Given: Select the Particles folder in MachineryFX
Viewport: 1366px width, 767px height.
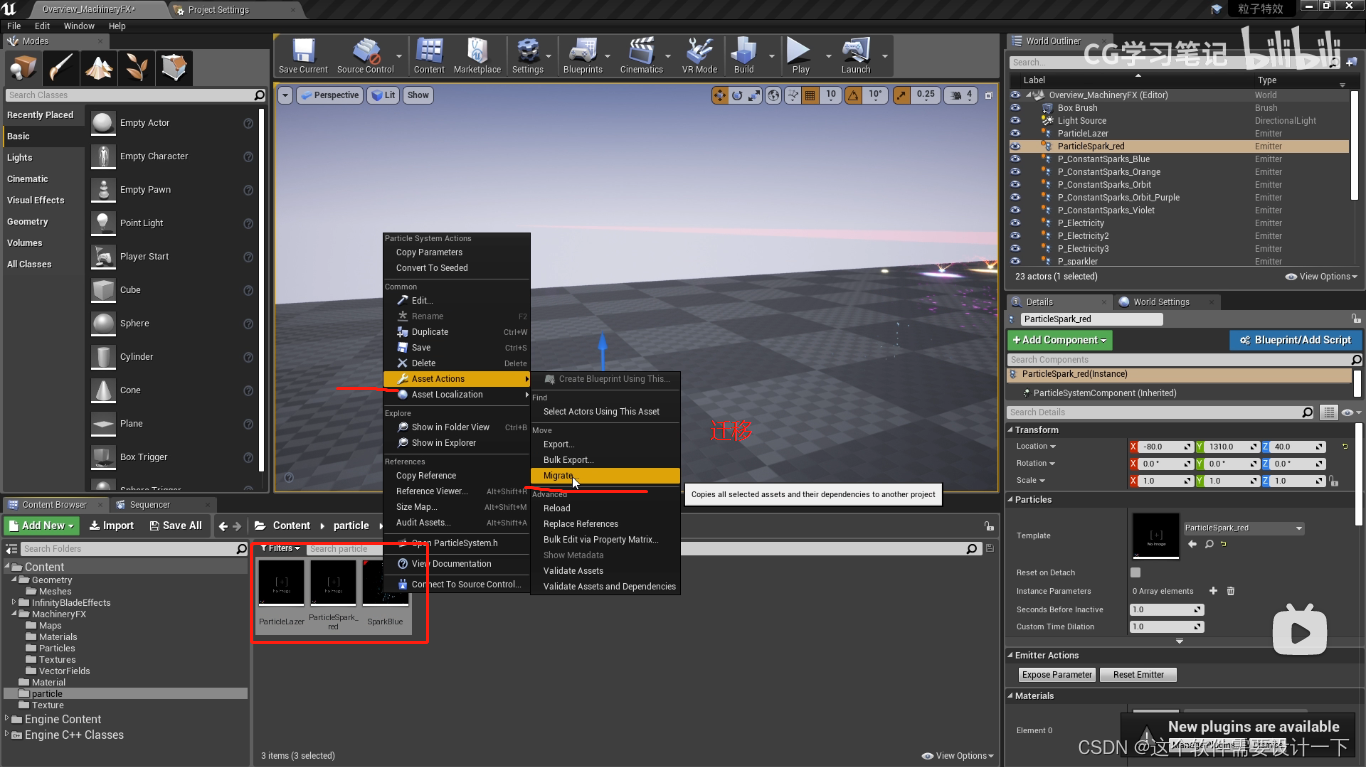Looking at the screenshot, I should (x=57, y=648).
